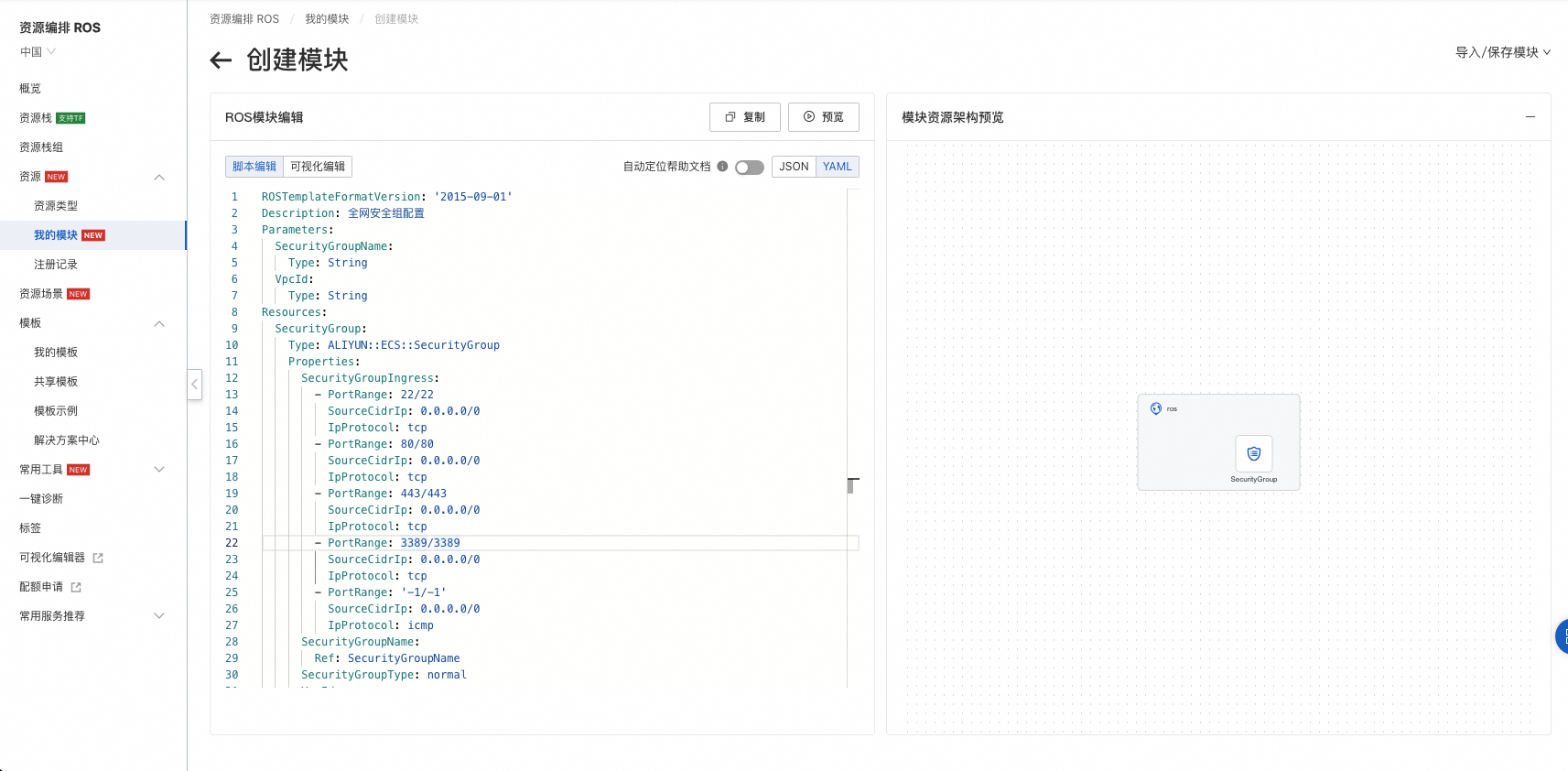Switch editor format to JSON
Viewport: 1568px width, 771px height.
tap(794, 167)
